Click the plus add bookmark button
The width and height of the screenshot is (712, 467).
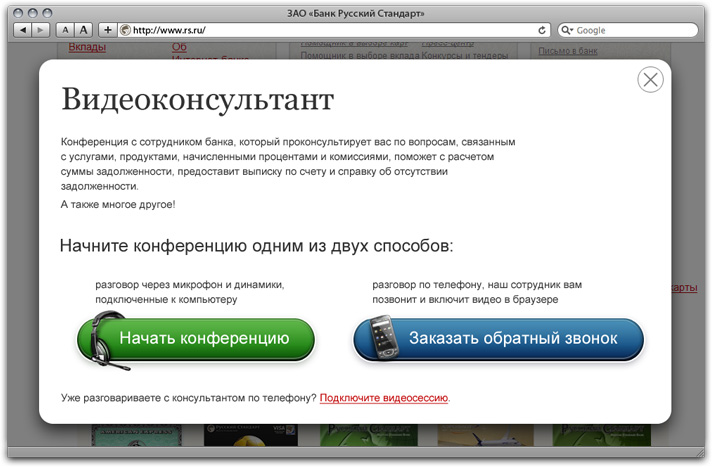tap(108, 30)
